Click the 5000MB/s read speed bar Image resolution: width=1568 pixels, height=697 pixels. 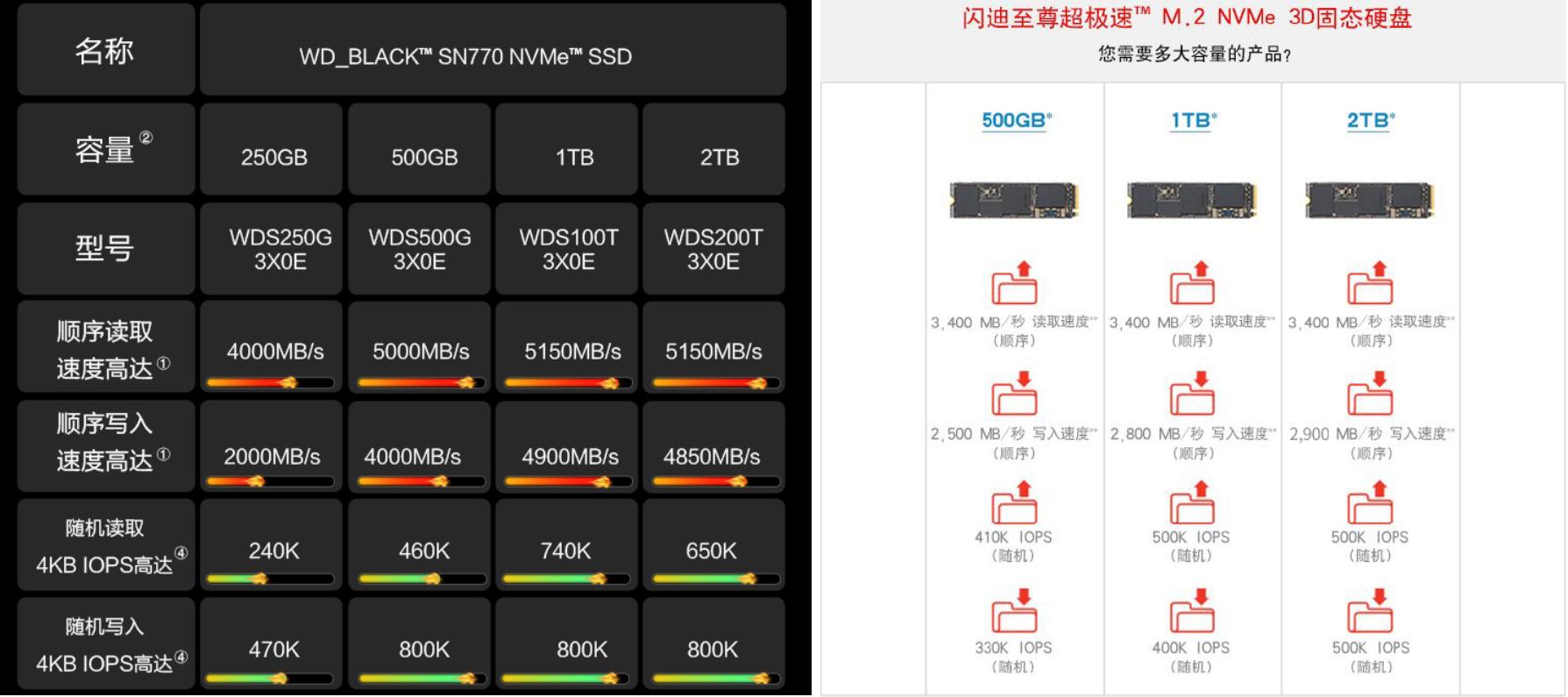point(422,382)
